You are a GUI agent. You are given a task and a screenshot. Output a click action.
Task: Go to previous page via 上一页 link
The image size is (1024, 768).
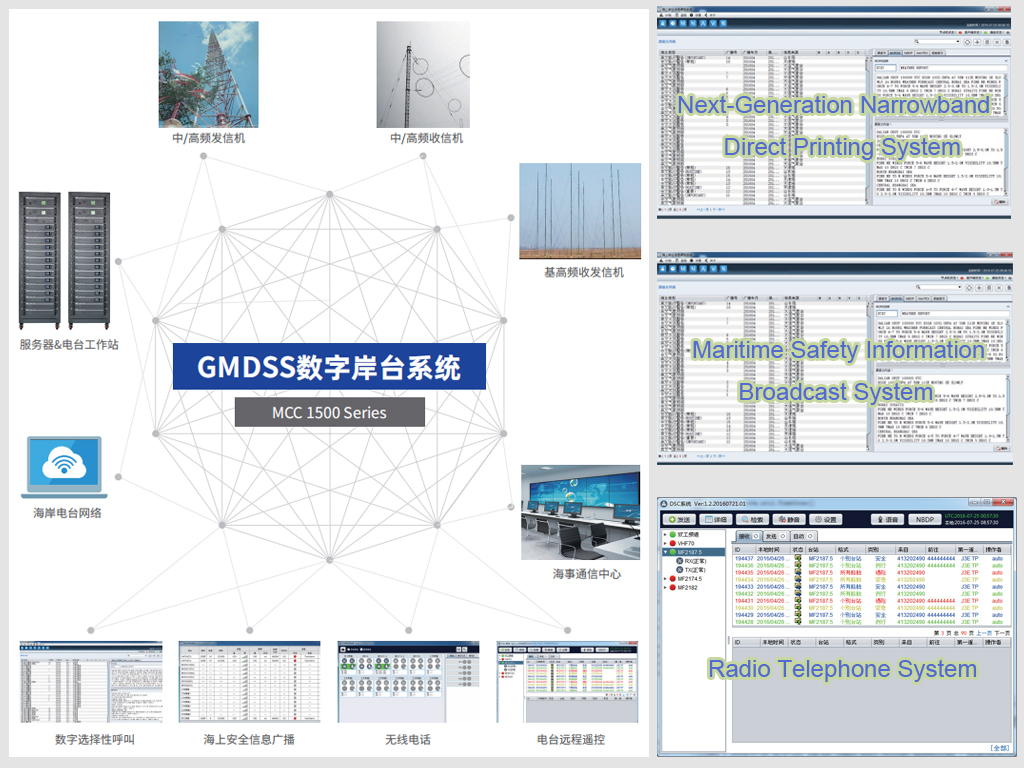pos(984,633)
